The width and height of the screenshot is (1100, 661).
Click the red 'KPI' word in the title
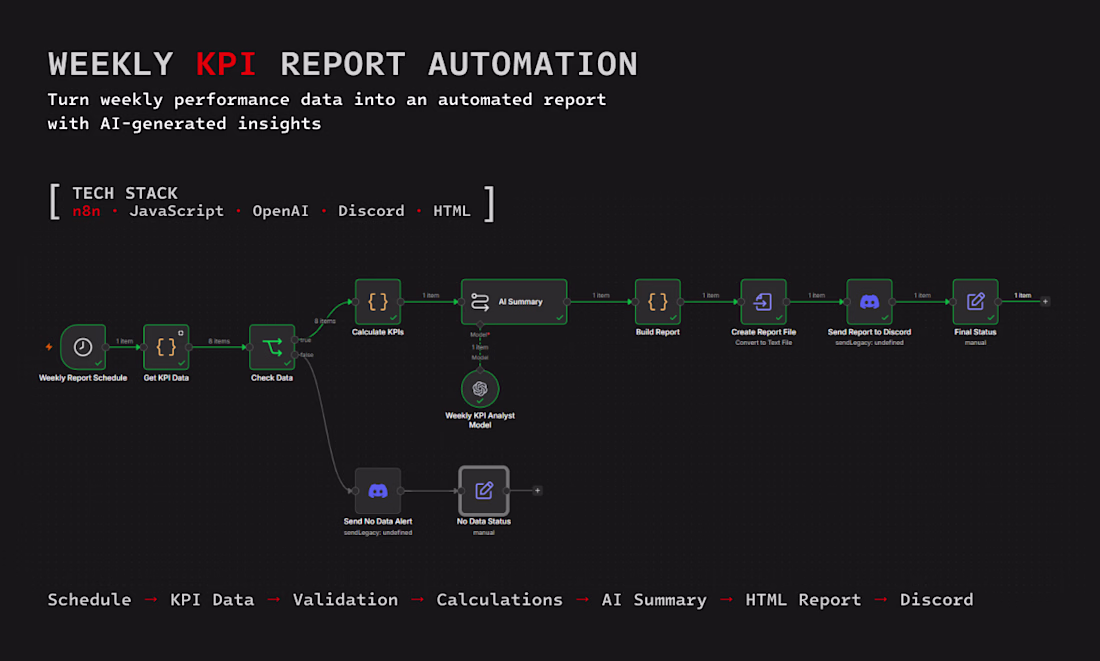pyautogui.click(x=226, y=65)
